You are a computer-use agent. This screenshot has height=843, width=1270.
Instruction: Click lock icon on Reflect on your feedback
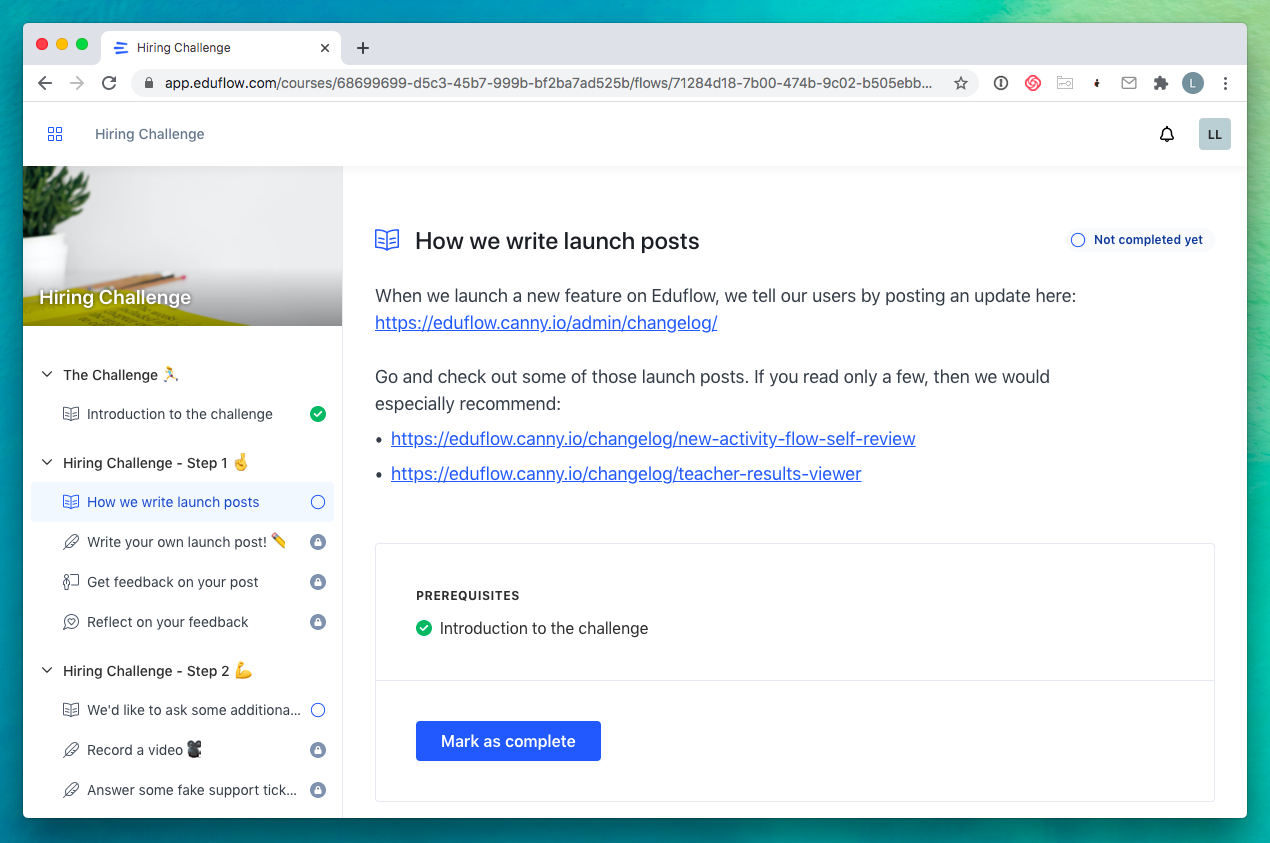click(318, 622)
